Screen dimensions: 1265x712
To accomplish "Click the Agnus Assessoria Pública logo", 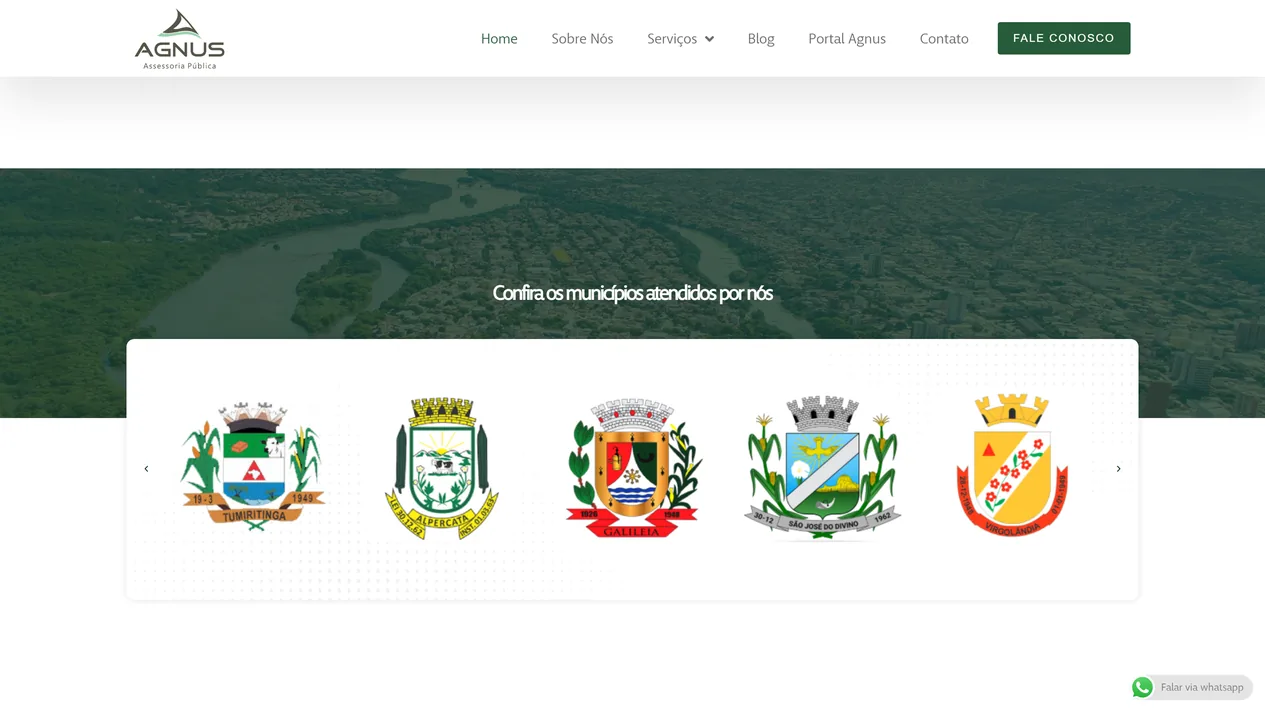I will [180, 39].
